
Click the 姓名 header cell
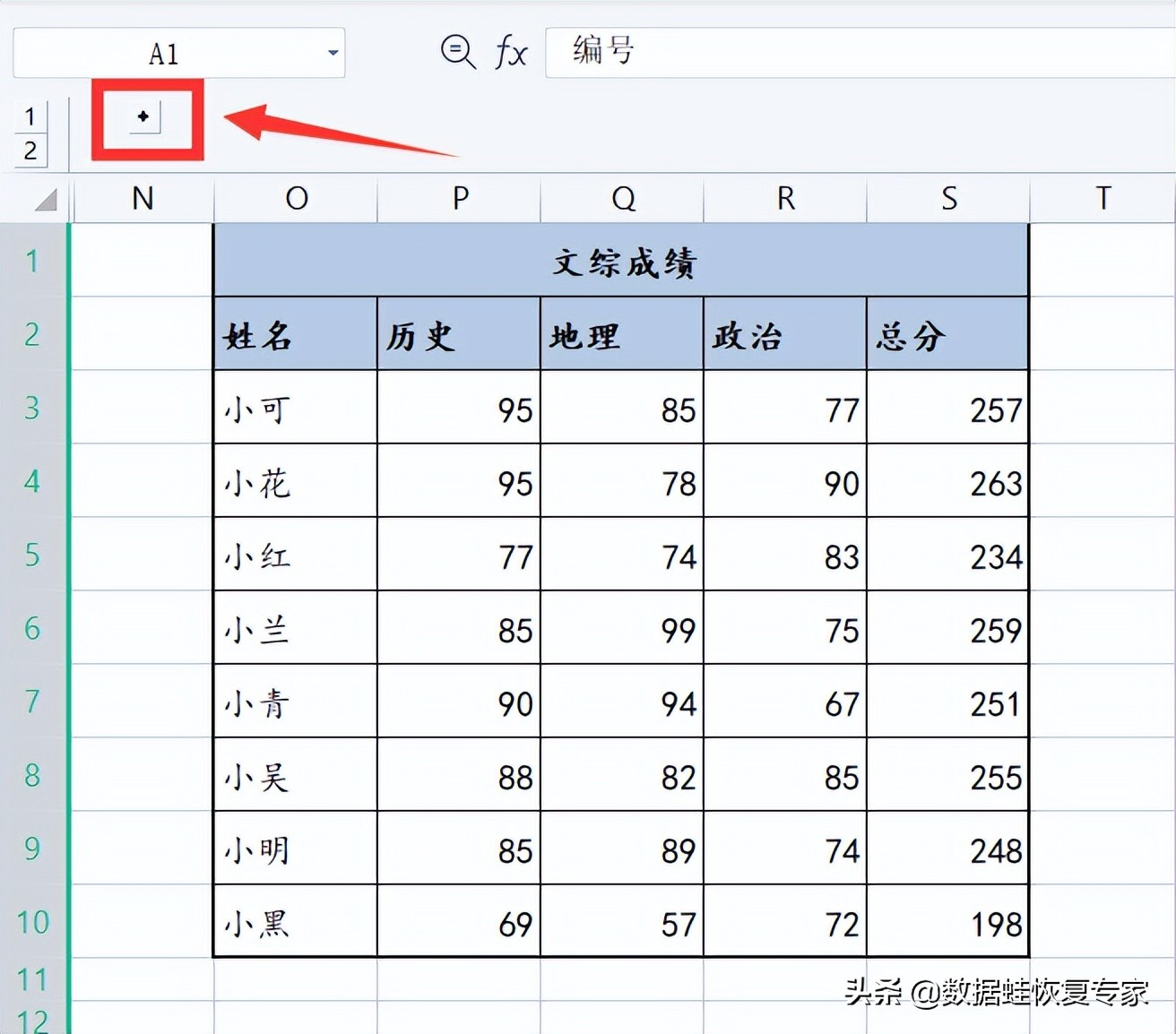296,334
